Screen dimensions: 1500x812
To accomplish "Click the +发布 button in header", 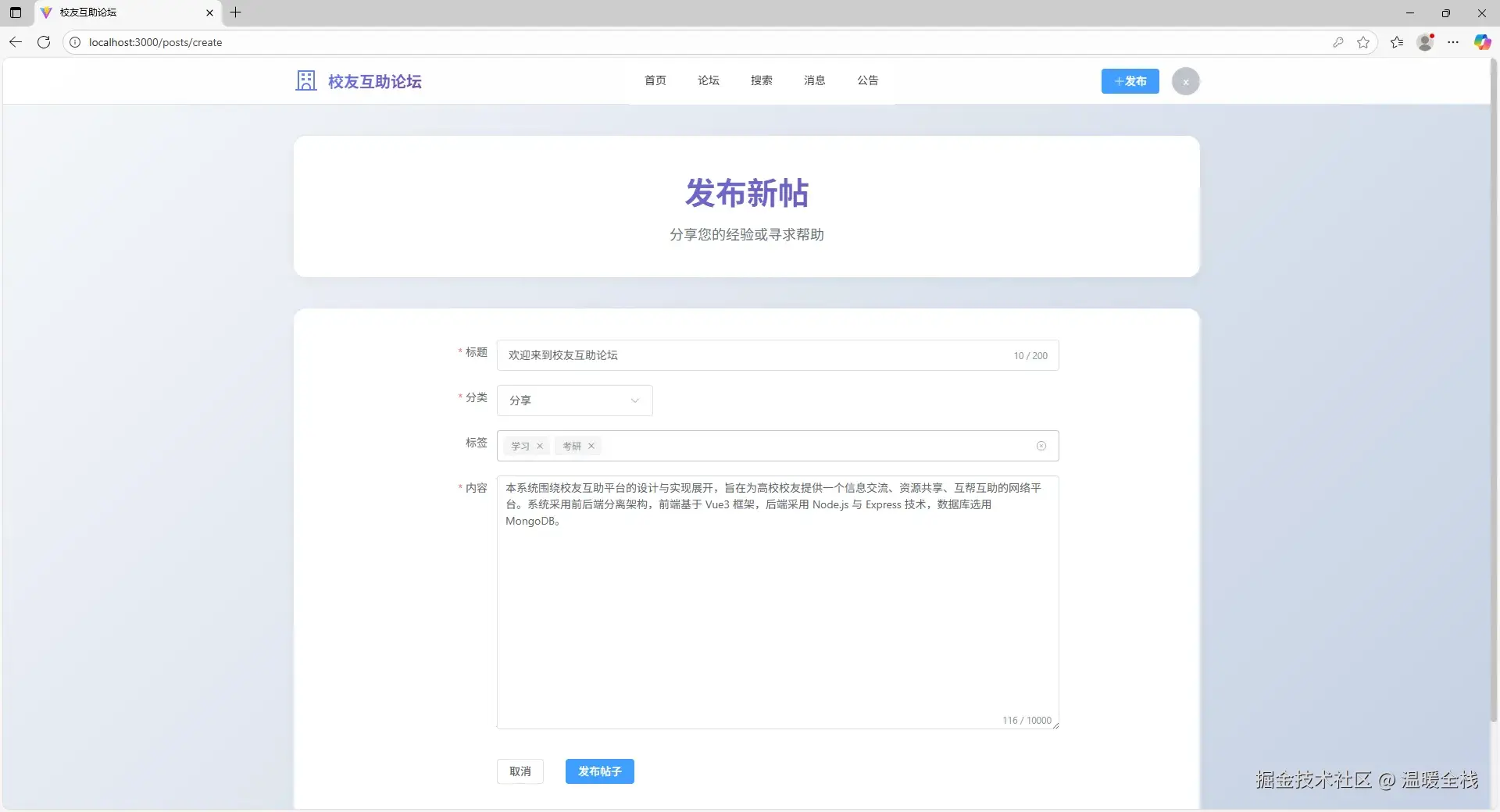I will coord(1130,81).
